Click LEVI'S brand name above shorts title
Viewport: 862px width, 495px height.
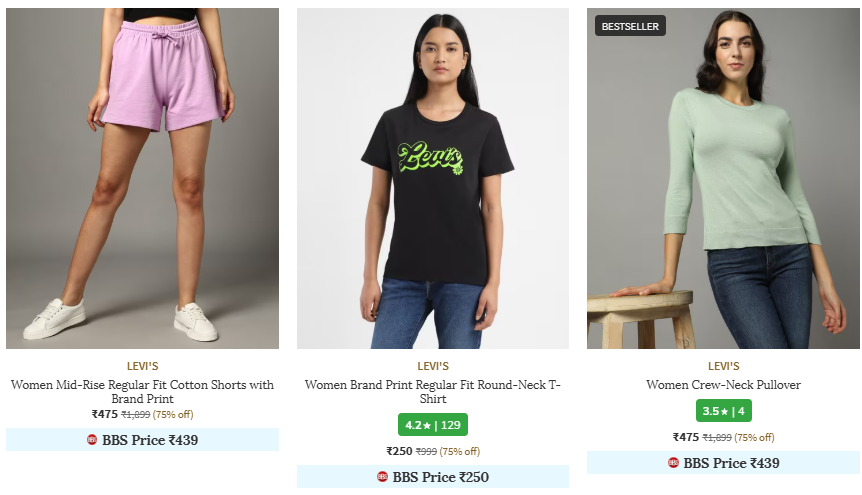pyautogui.click(x=142, y=366)
